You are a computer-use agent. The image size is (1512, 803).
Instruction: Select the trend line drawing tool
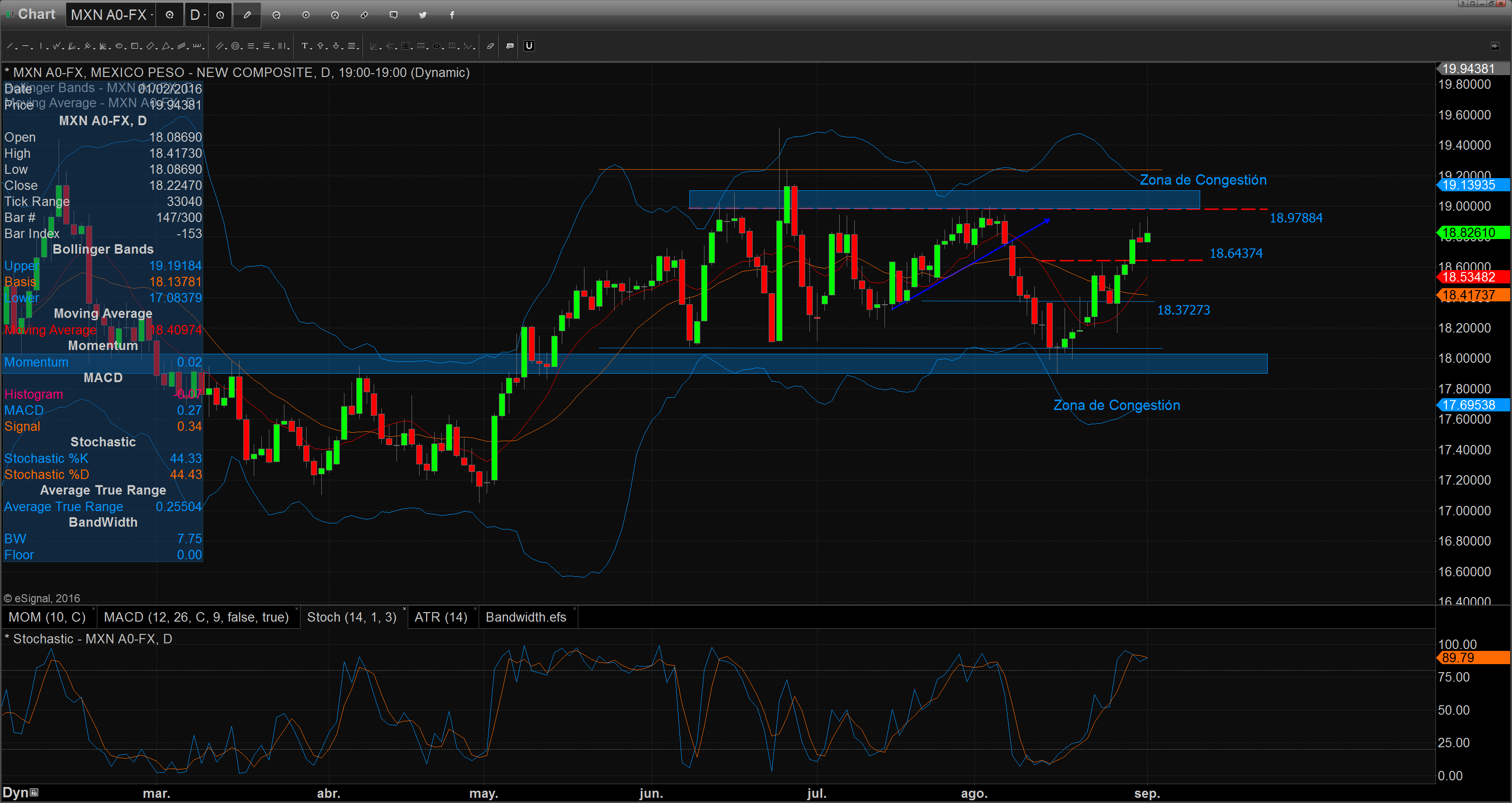(x=9, y=46)
